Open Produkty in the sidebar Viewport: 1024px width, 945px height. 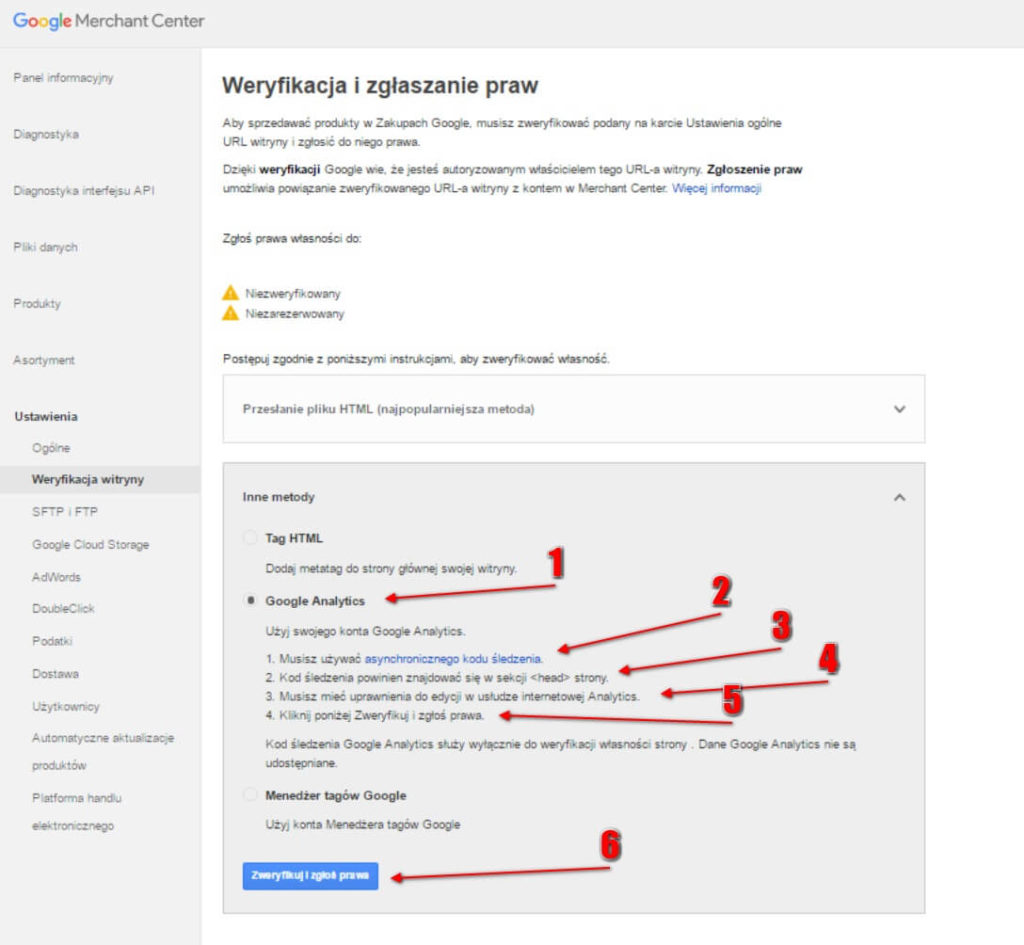pos(37,304)
